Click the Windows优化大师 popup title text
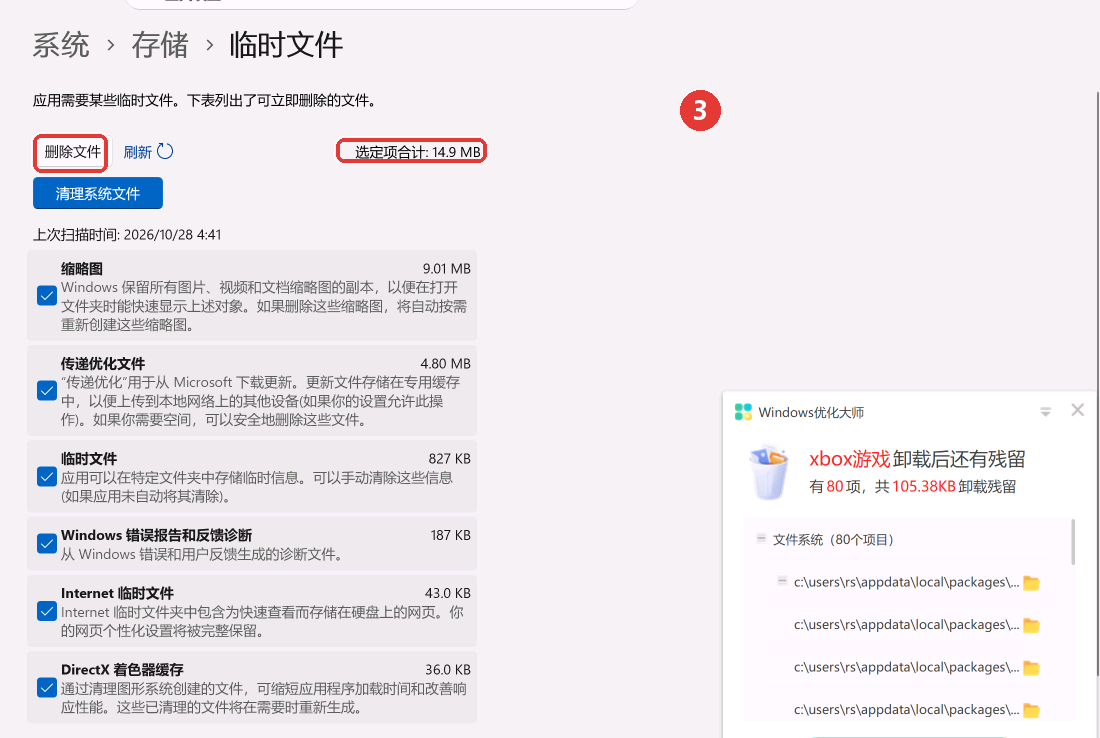Screen dimensions: 1100x738 pyautogui.click(x=811, y=412)
